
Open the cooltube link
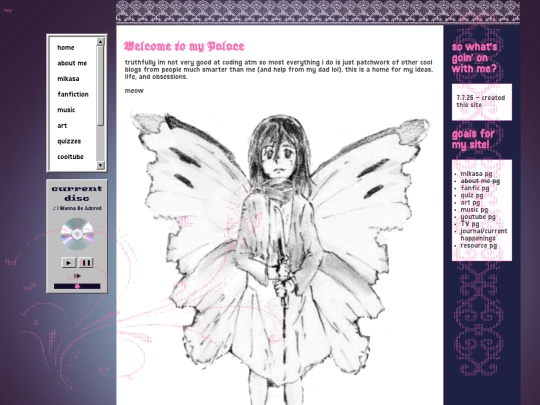70,157
